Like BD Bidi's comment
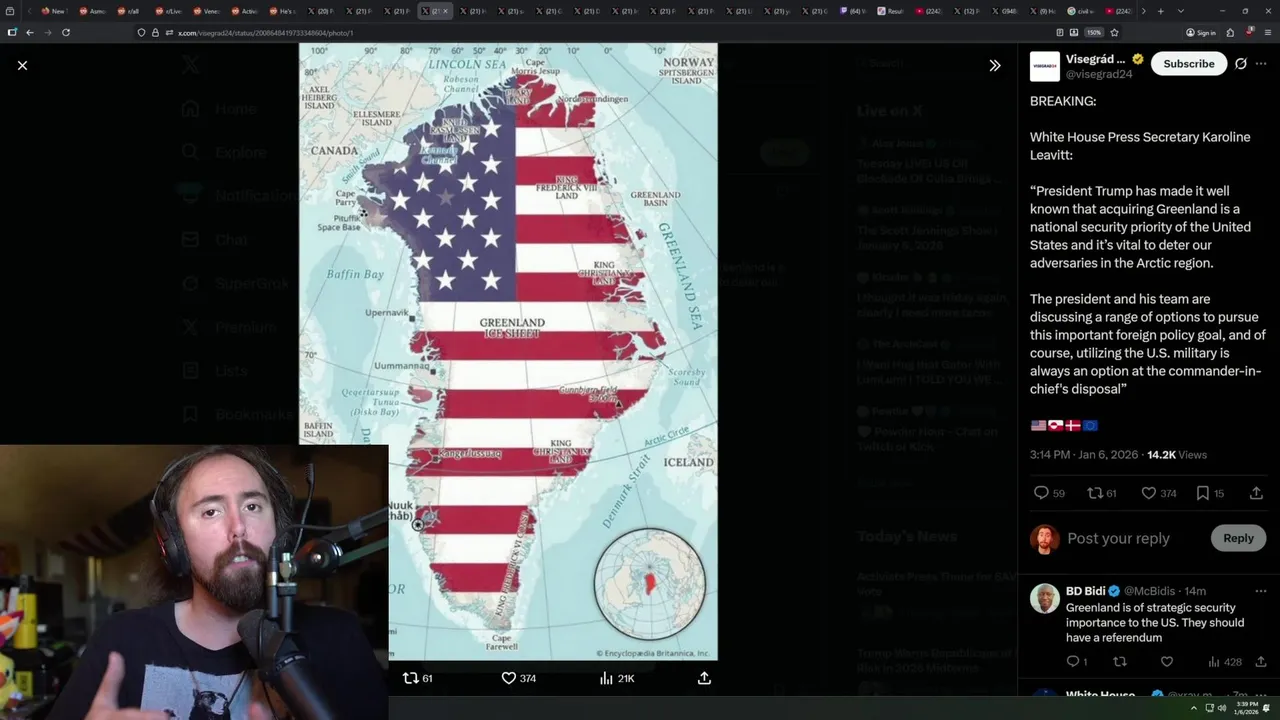The image size is (1280, 720). [1166, 661]
